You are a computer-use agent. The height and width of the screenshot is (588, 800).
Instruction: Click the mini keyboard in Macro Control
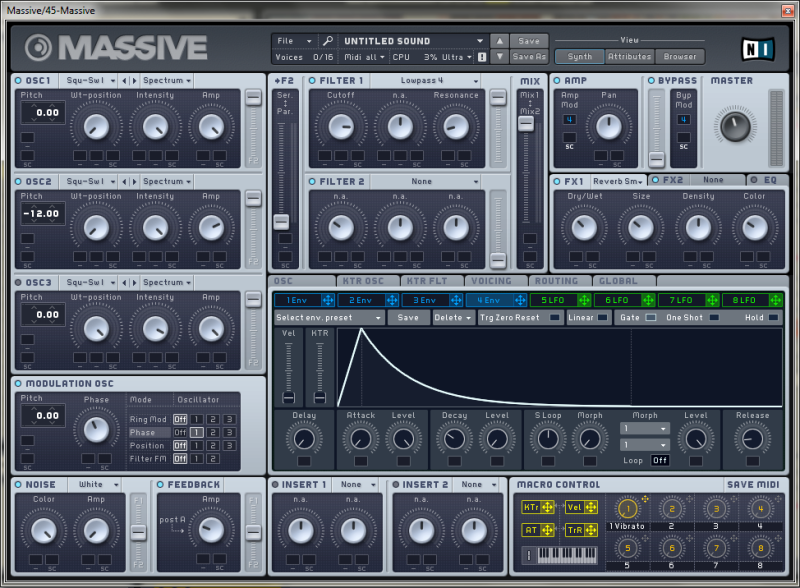point(567,555)
